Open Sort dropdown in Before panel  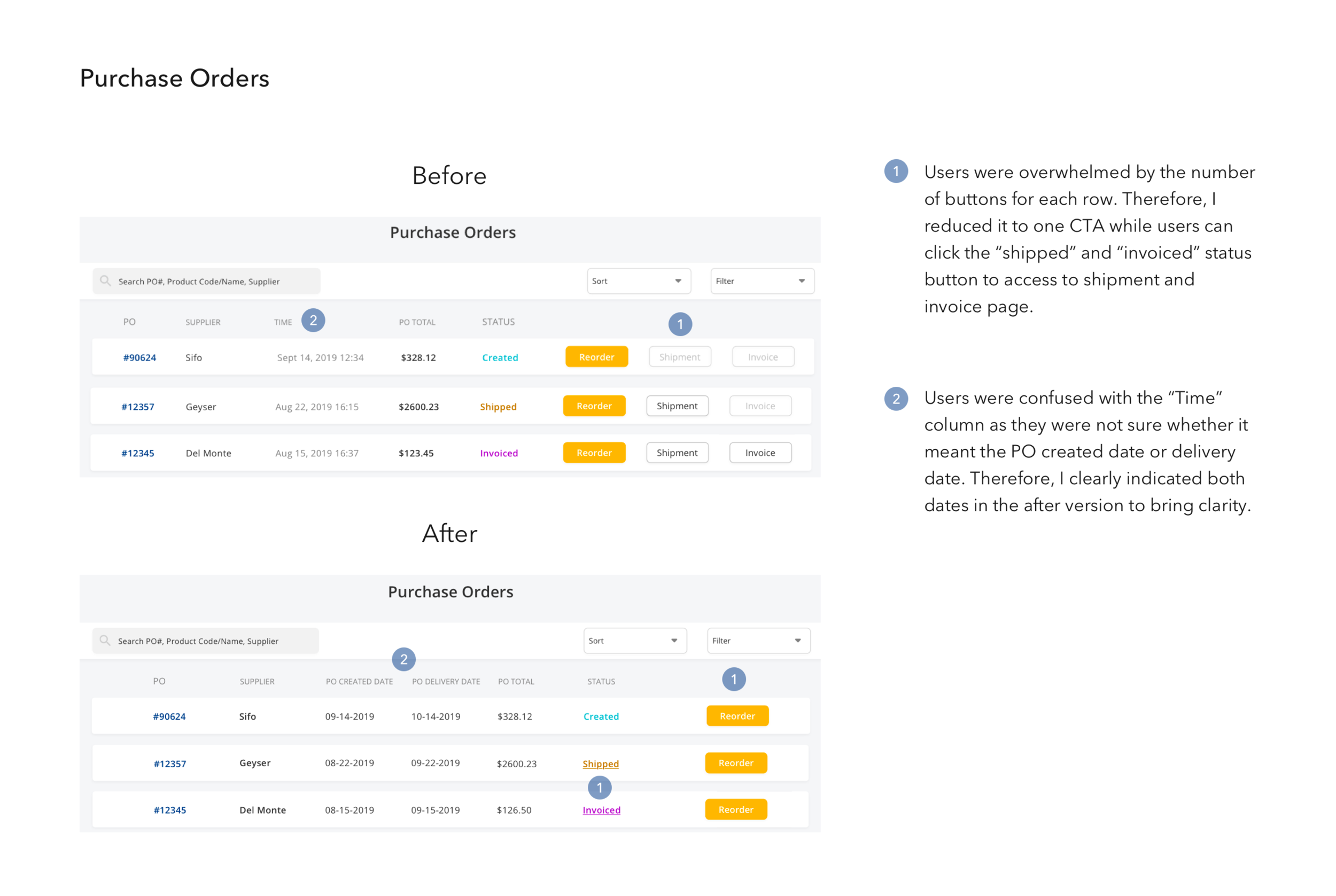[x=638, y=281]
